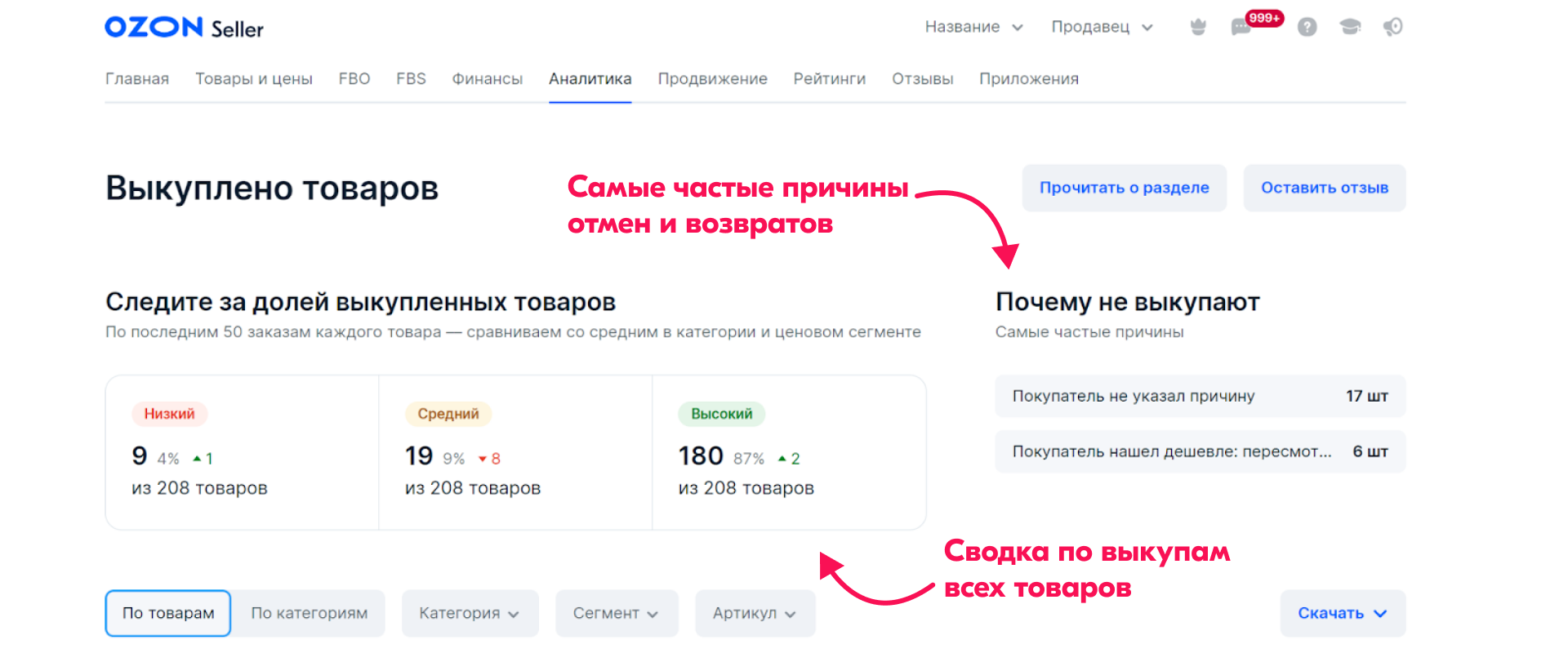The image size is (1568, 653).
Task: Open the graduation cap training icon
Action: click(x=1350, y=27)
